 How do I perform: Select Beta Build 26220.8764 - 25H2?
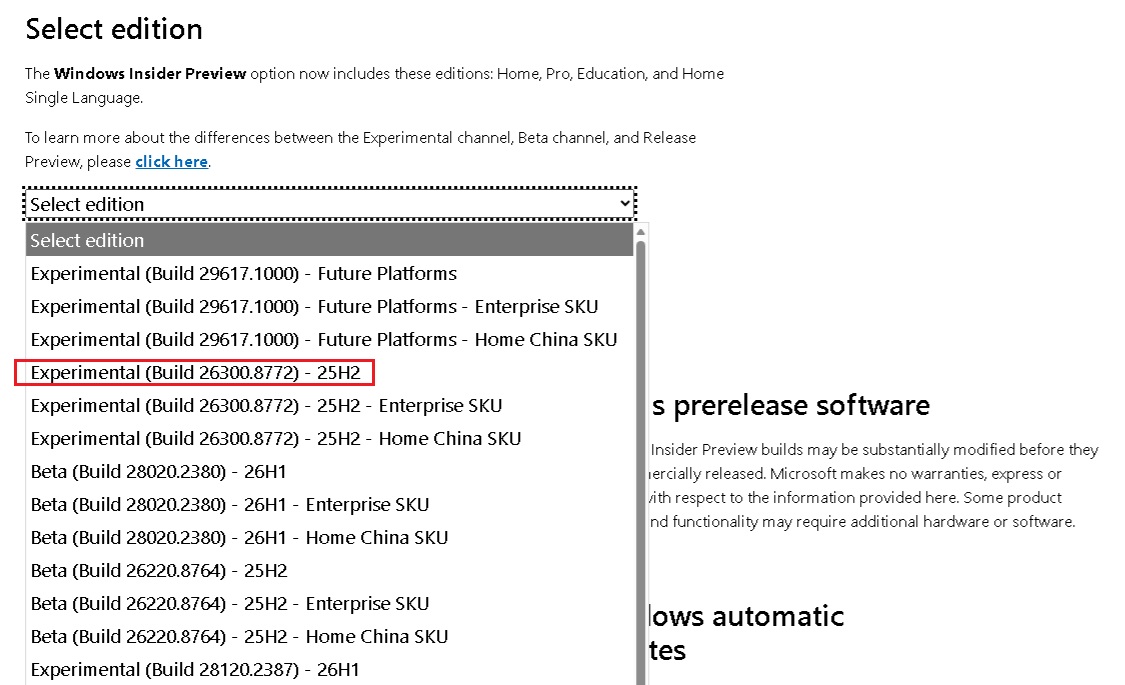(329, 570)
